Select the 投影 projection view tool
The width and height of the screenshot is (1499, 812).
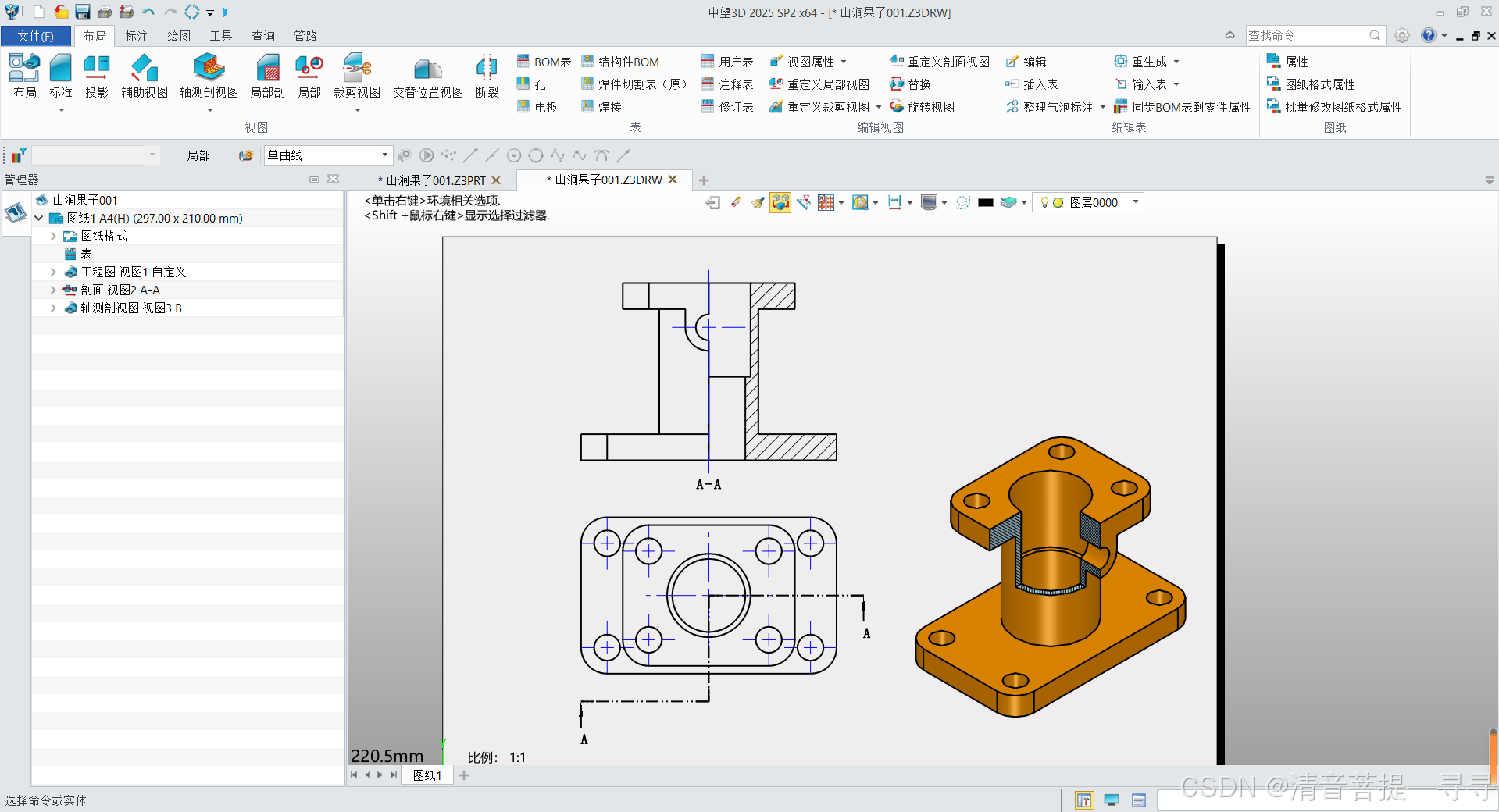[97, 76]
